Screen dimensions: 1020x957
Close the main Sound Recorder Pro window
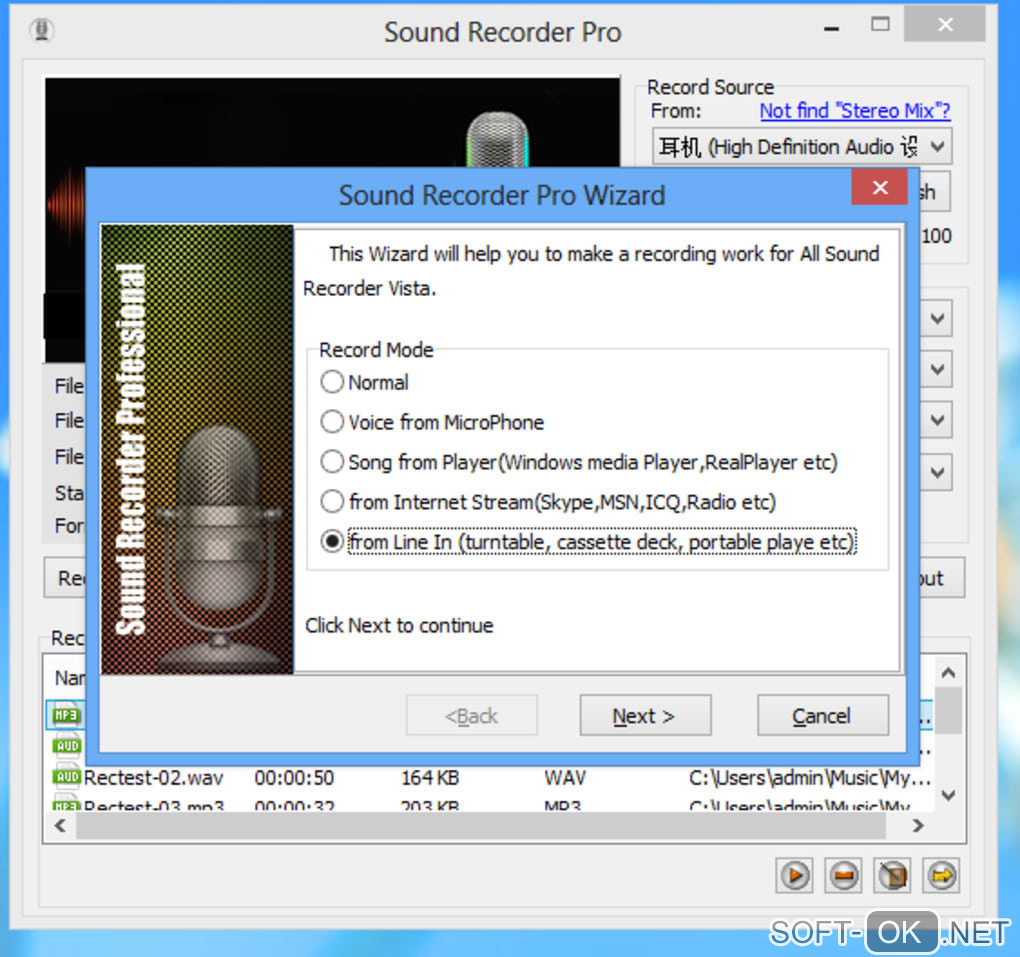(x=945, y=24)
